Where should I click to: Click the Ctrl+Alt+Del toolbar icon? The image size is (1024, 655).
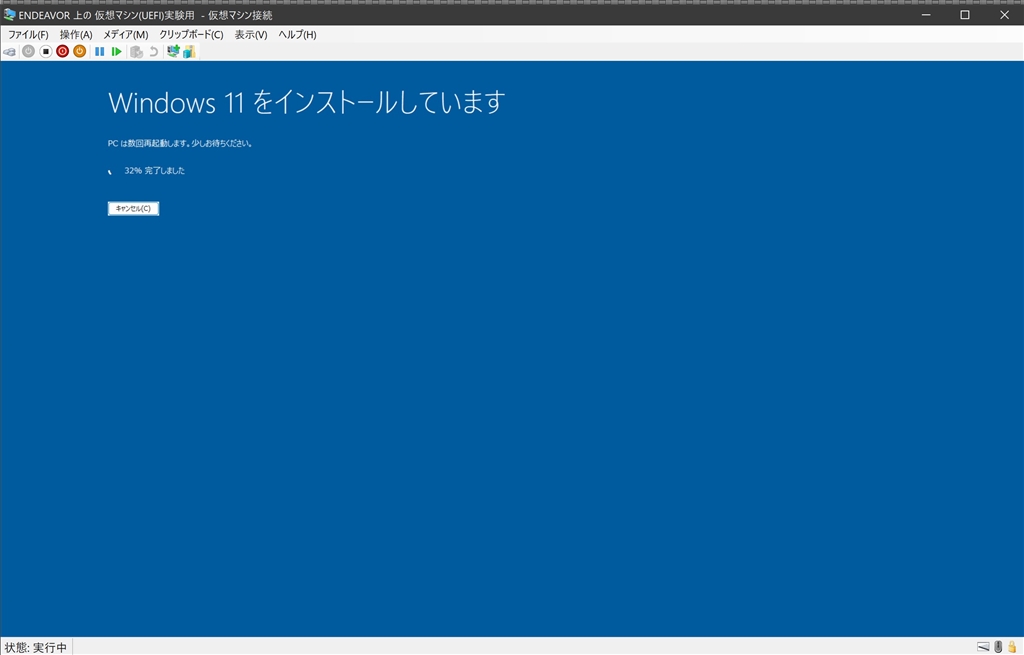pos(10,52)
